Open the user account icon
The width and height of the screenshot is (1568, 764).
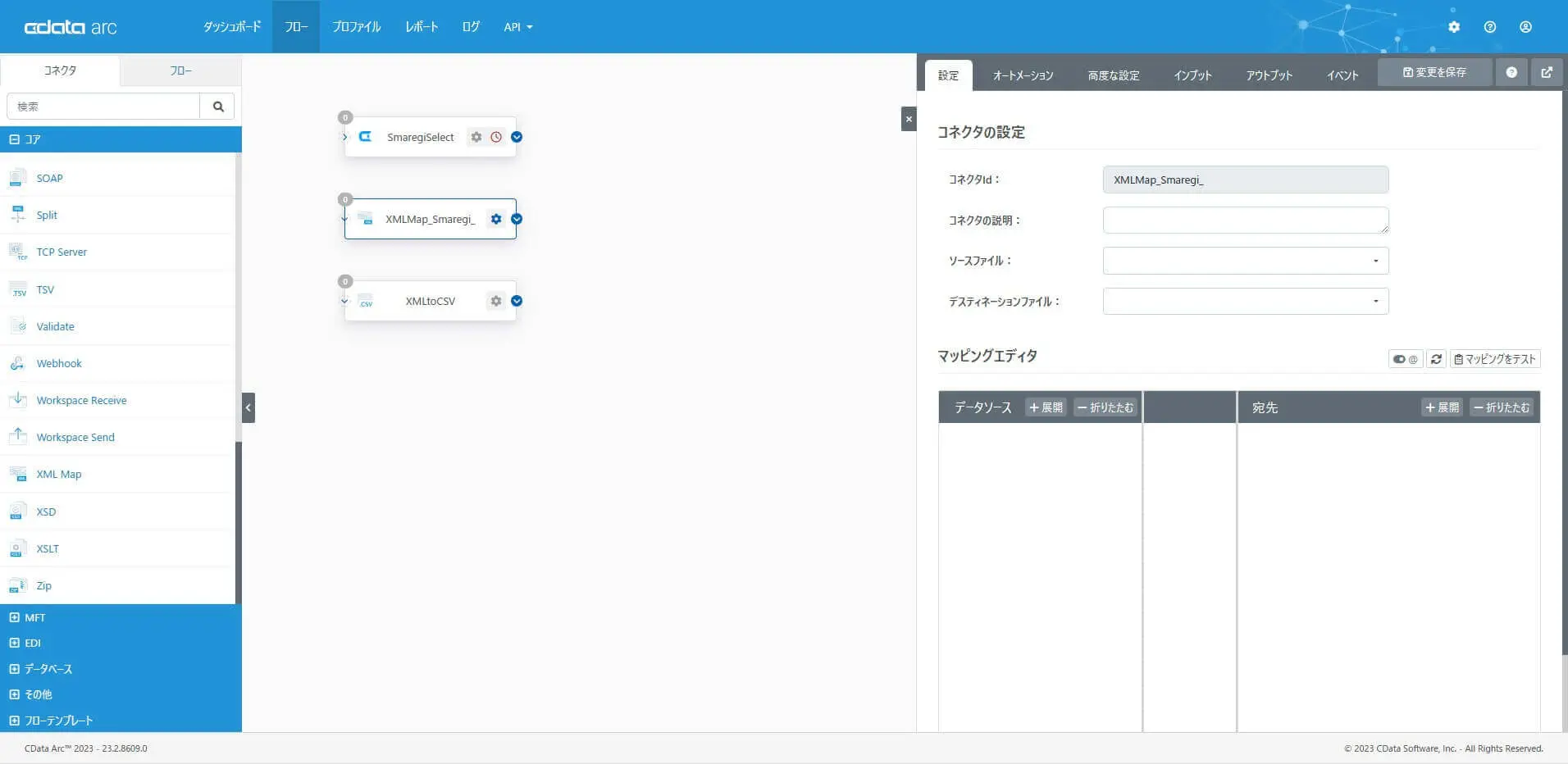pyautogui.click(x=1525, y=27)
